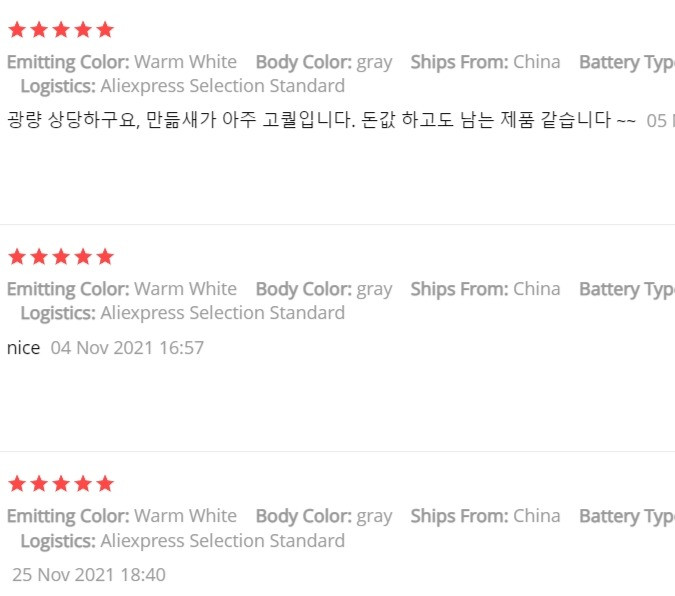
Task: Click "Aliexpress Selection Standard" in second review
Action: point(223,313)
